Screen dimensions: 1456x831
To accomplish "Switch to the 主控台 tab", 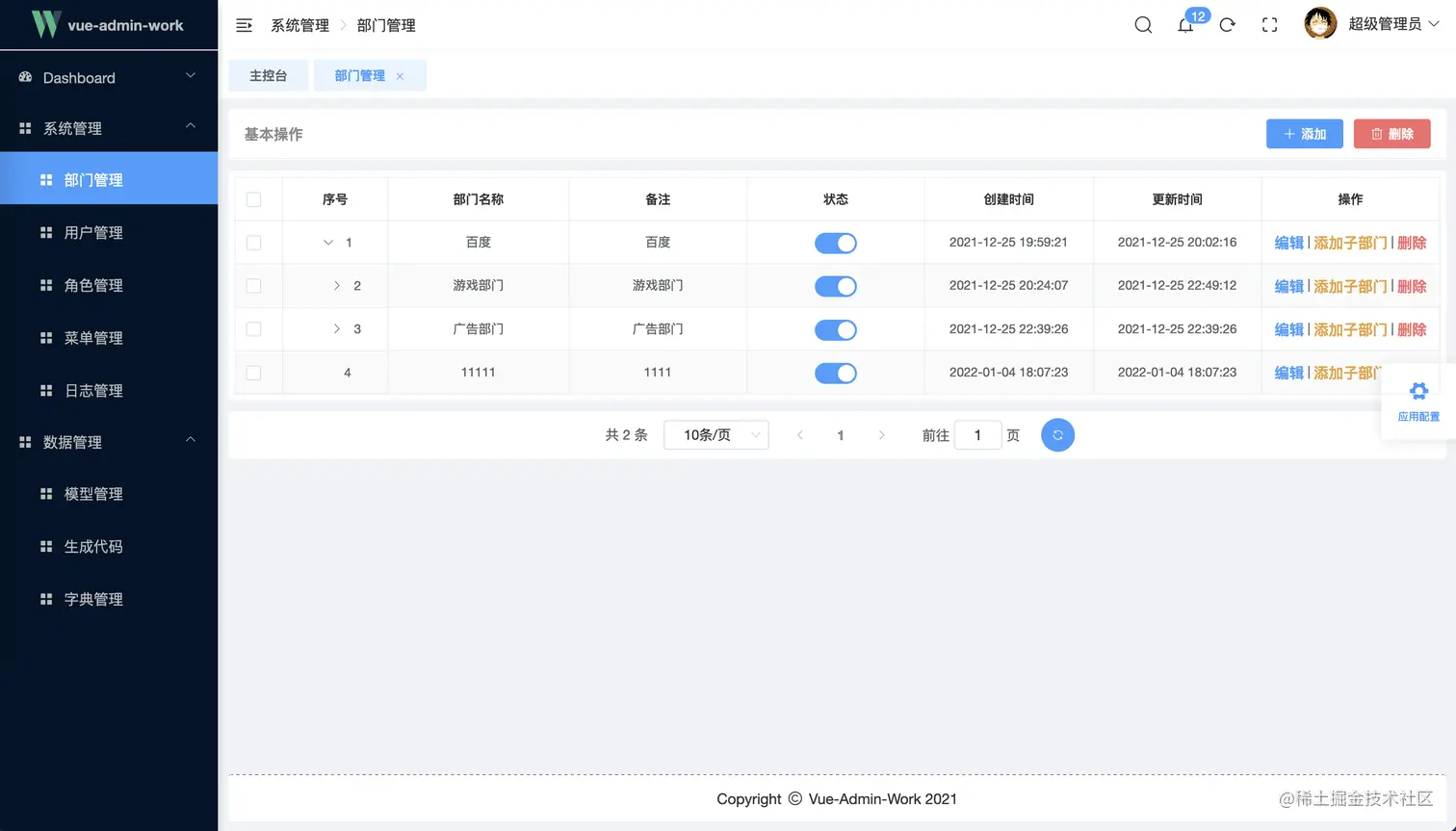I will [x=268, y=75].
